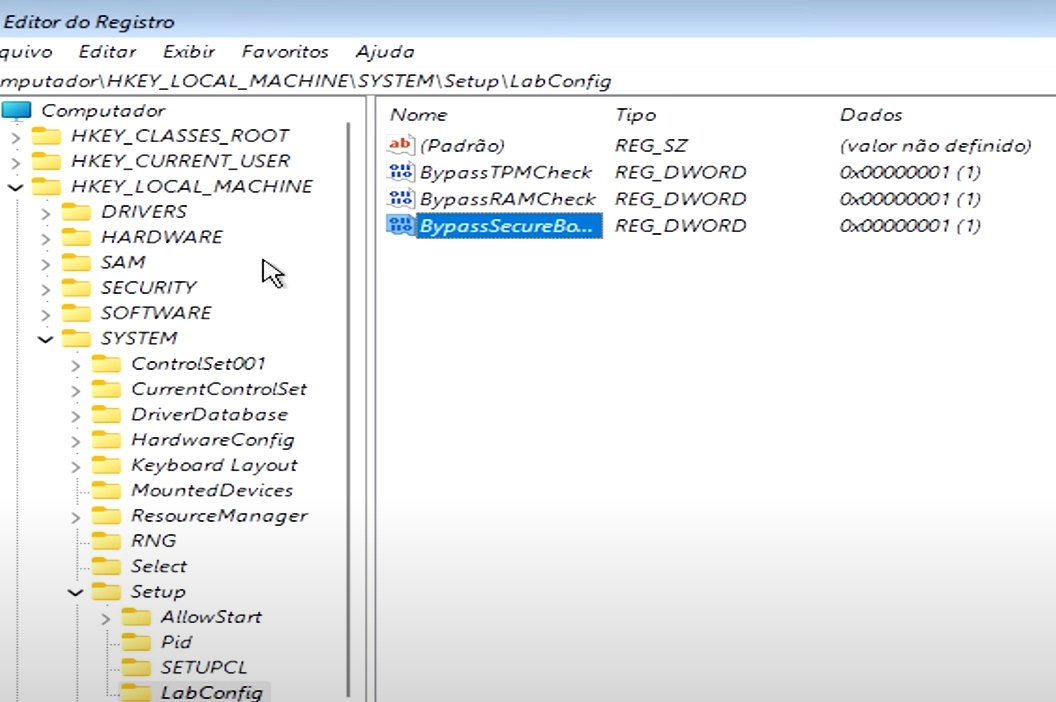Click the RNG folder icon
1056x702 pixels.
(106, 541)
